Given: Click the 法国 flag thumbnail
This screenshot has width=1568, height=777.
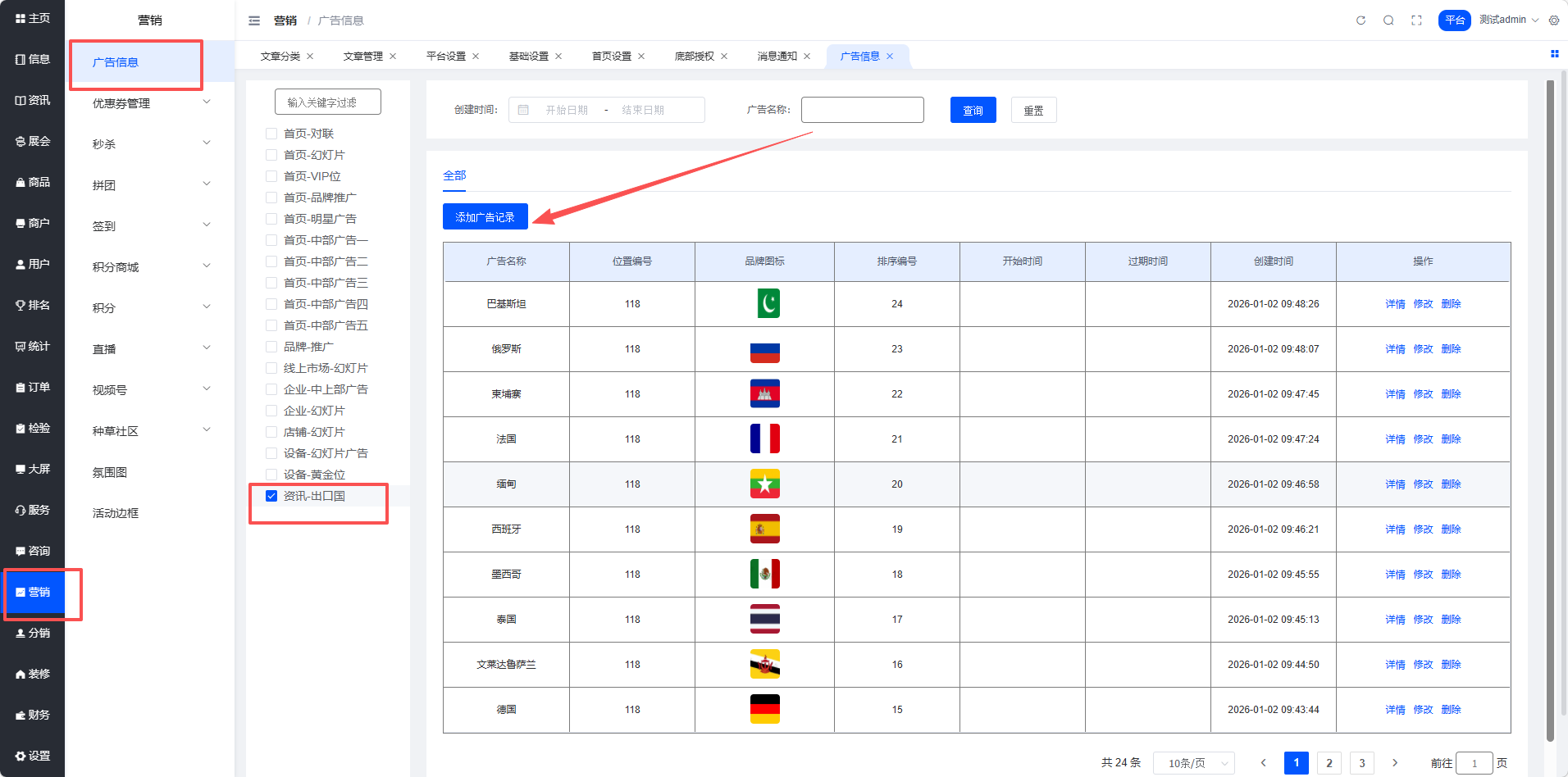Looking at the screenshot, I should (764, 439).
